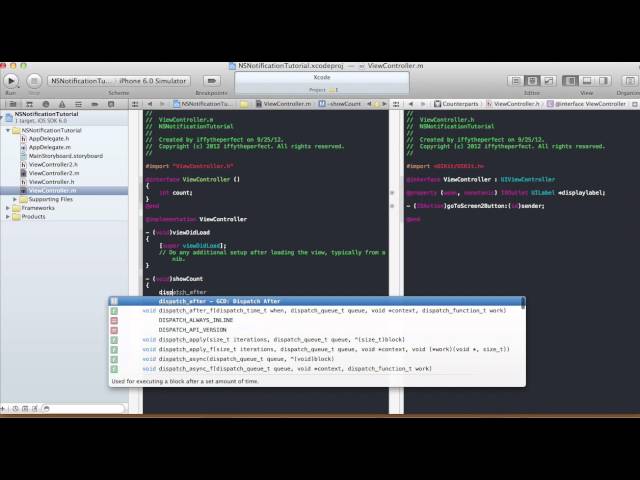Toggle recent files filter below navigator
Image resolution: width=640 pixels, height=480 pixels.
[x=16, y=408]
